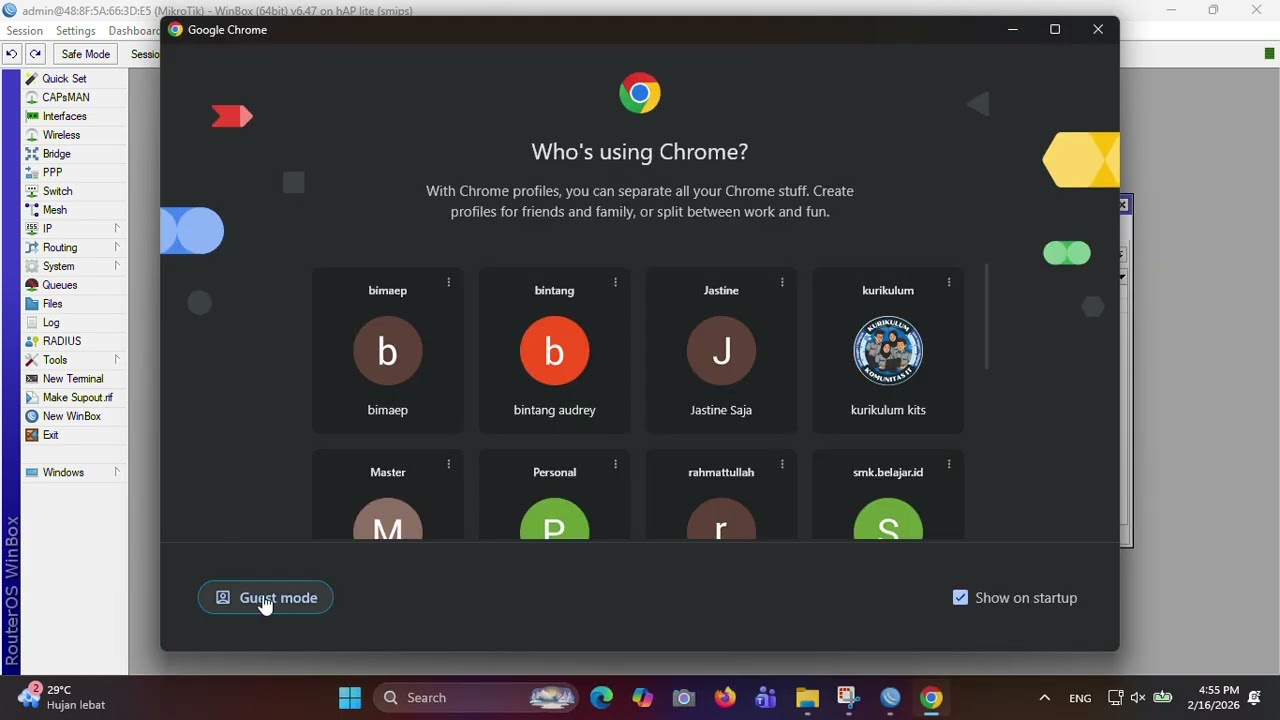1280x720 pixels.
Task: Open the Session menu in WinBox
Action: 25,31
